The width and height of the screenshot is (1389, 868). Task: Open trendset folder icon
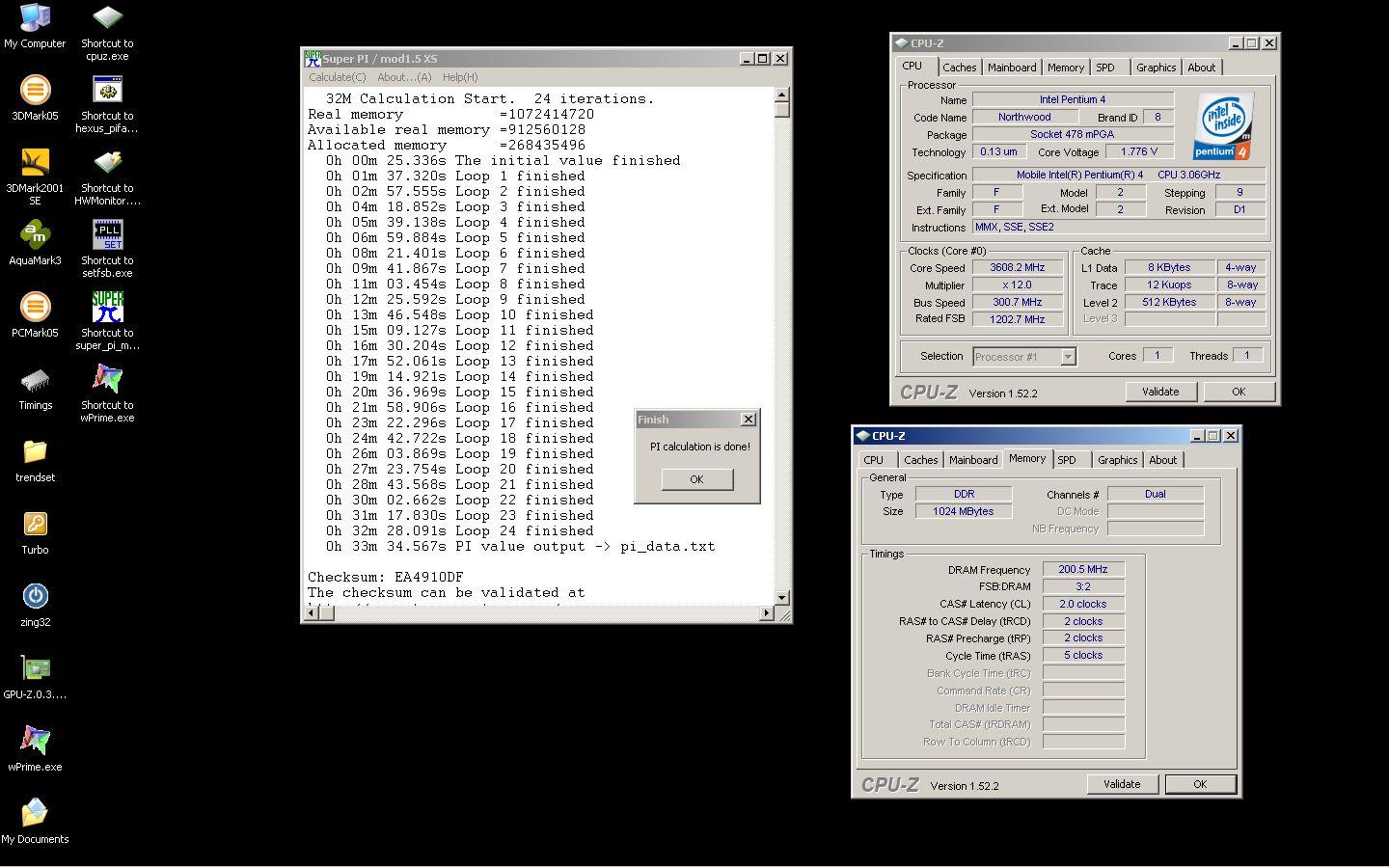(35, 460)
